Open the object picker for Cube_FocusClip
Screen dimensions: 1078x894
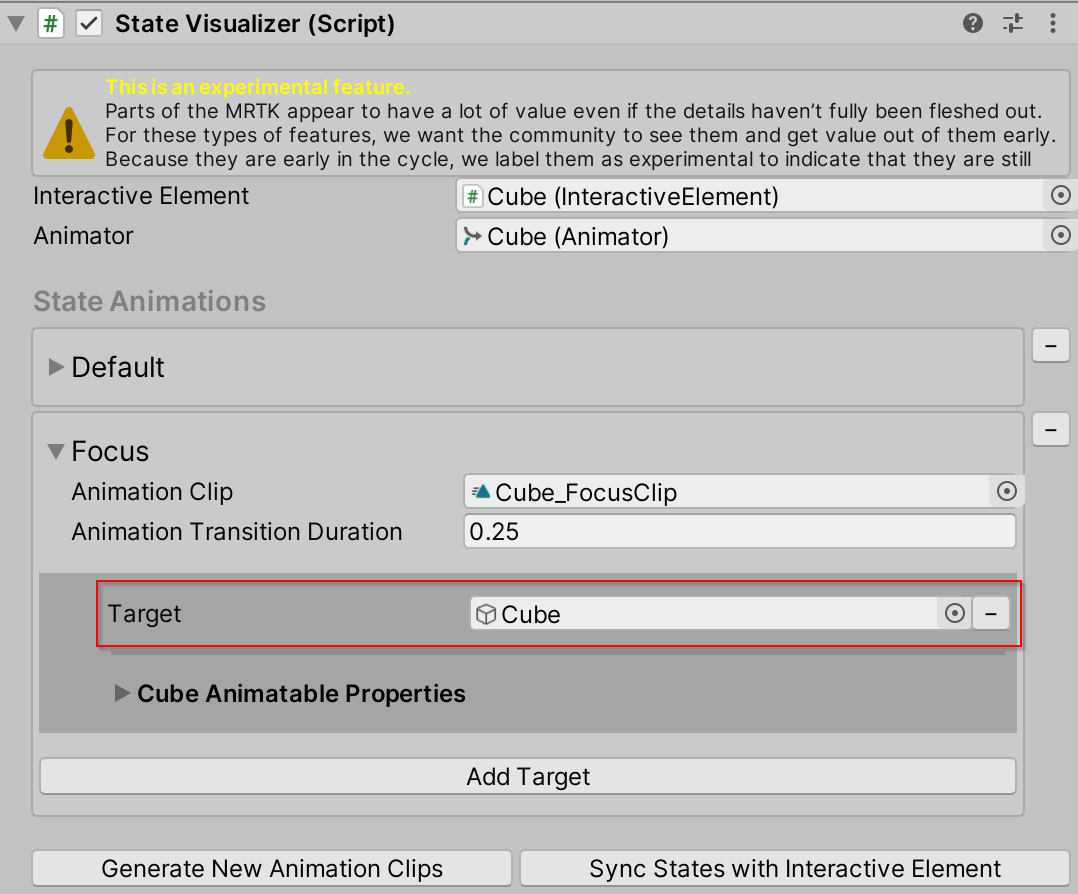point(1006,491)
